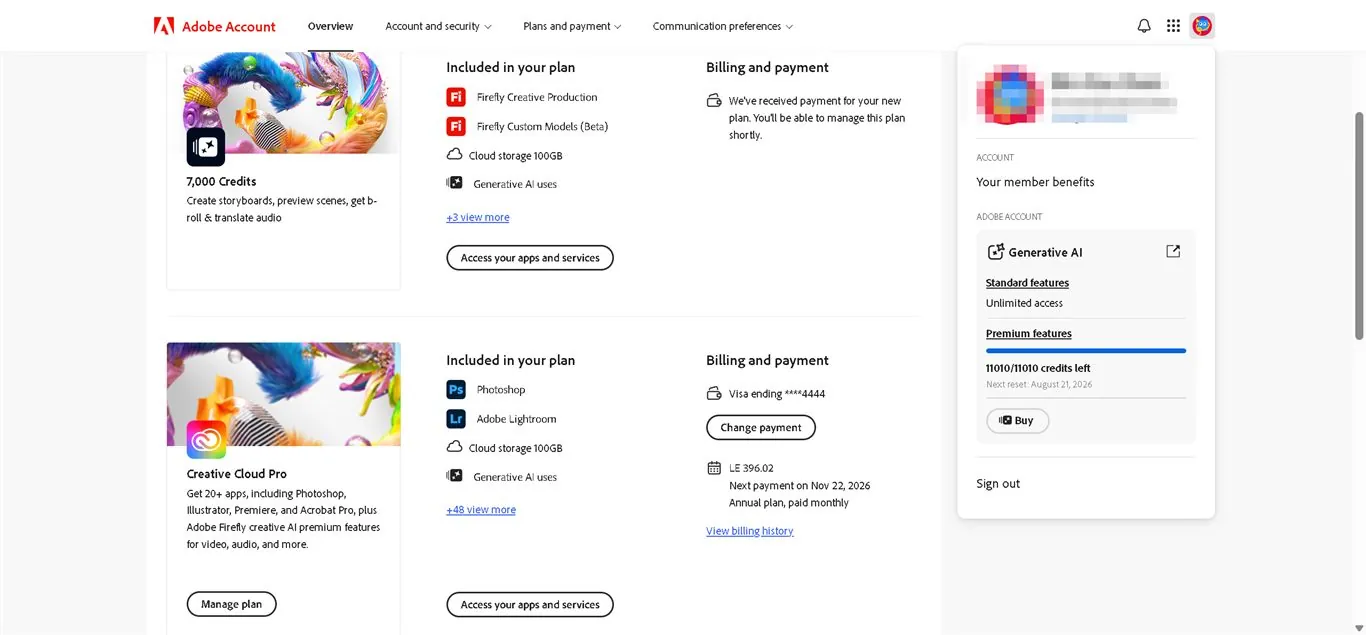1366x635 pixels.
Task: Click Visa ending ****4444 text
Action: tap(777, 394)
